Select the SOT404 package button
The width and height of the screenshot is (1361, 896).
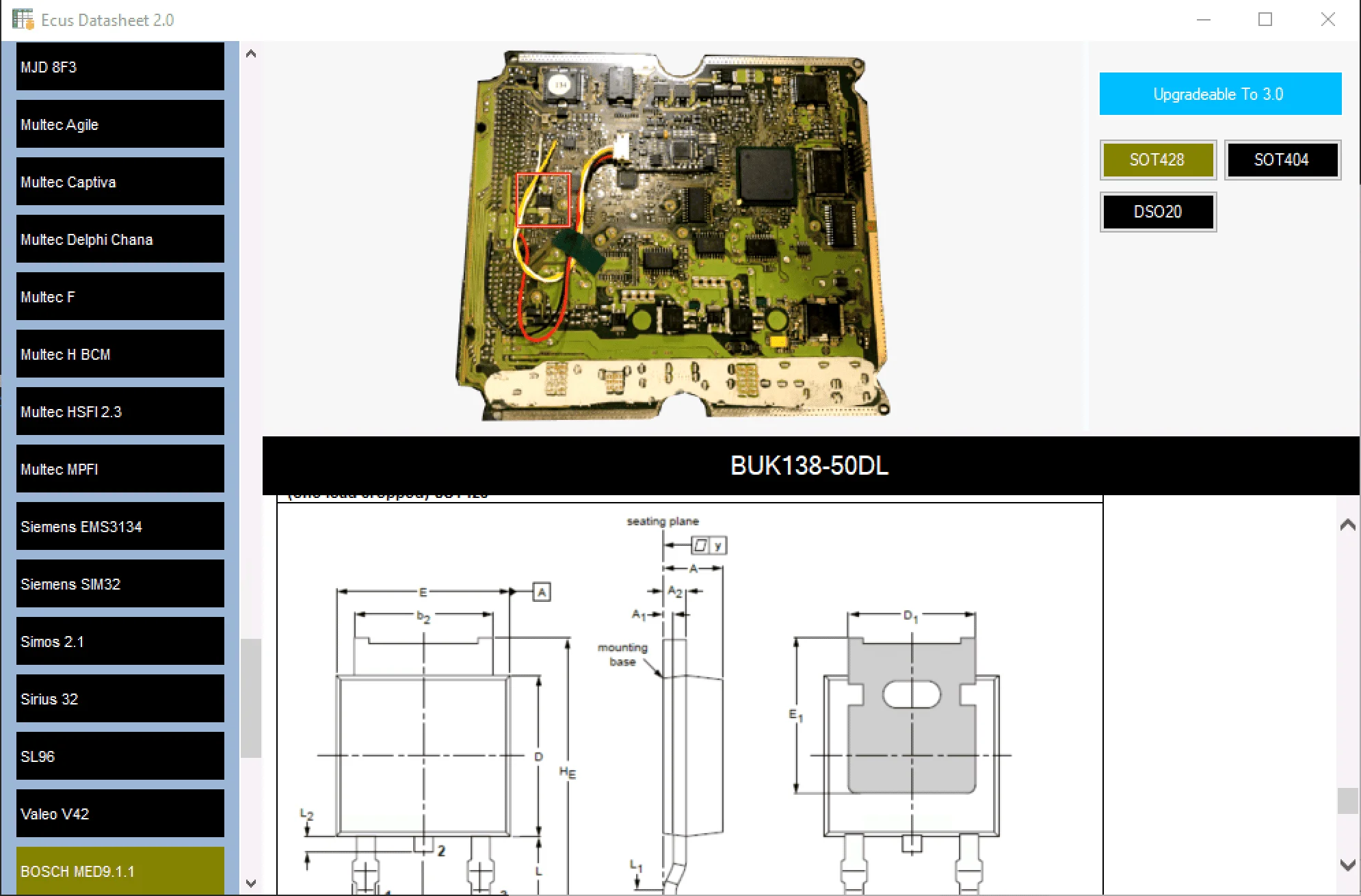pos(1282,160)
